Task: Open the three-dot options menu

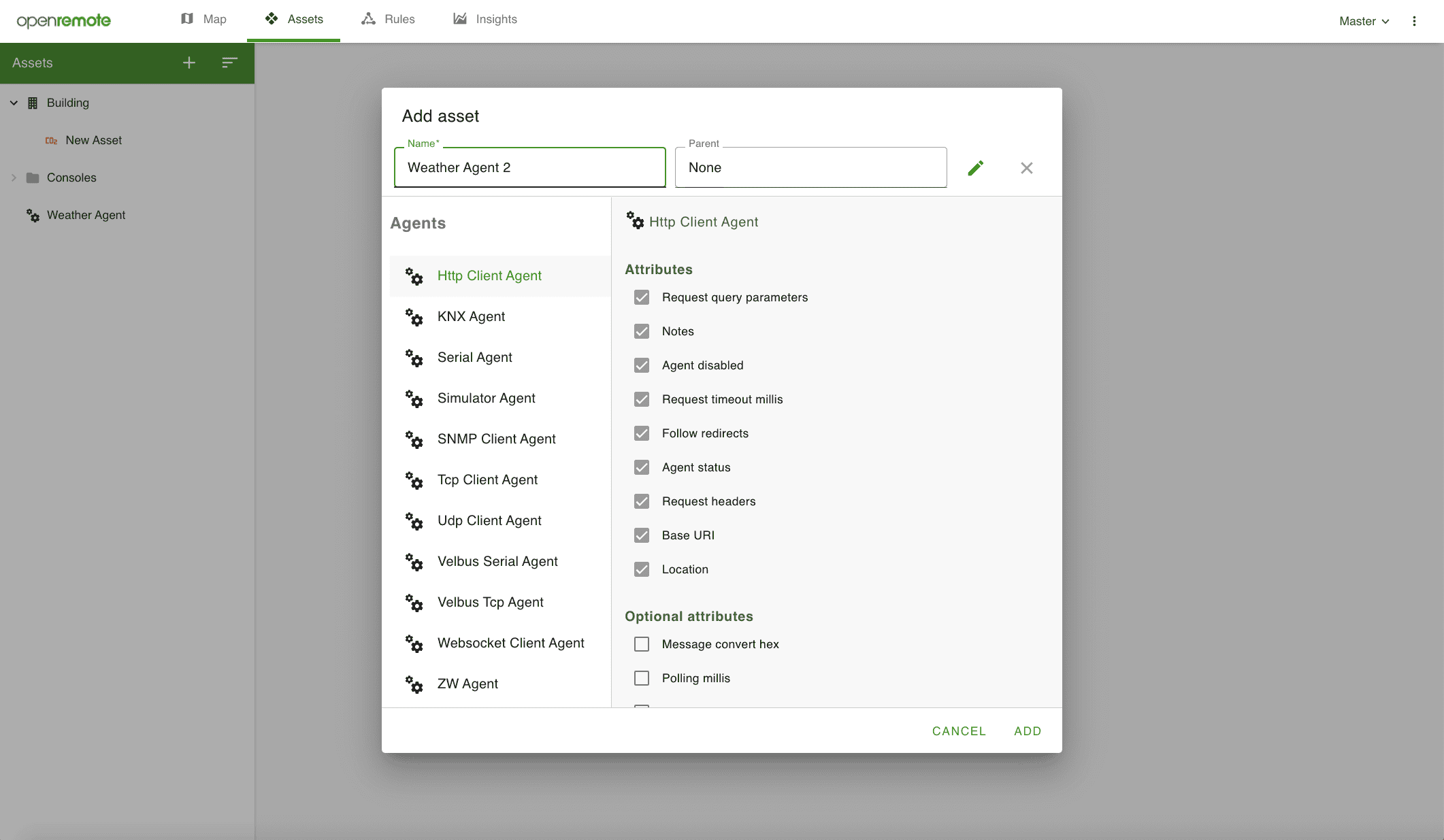Action: [1414, 21]
